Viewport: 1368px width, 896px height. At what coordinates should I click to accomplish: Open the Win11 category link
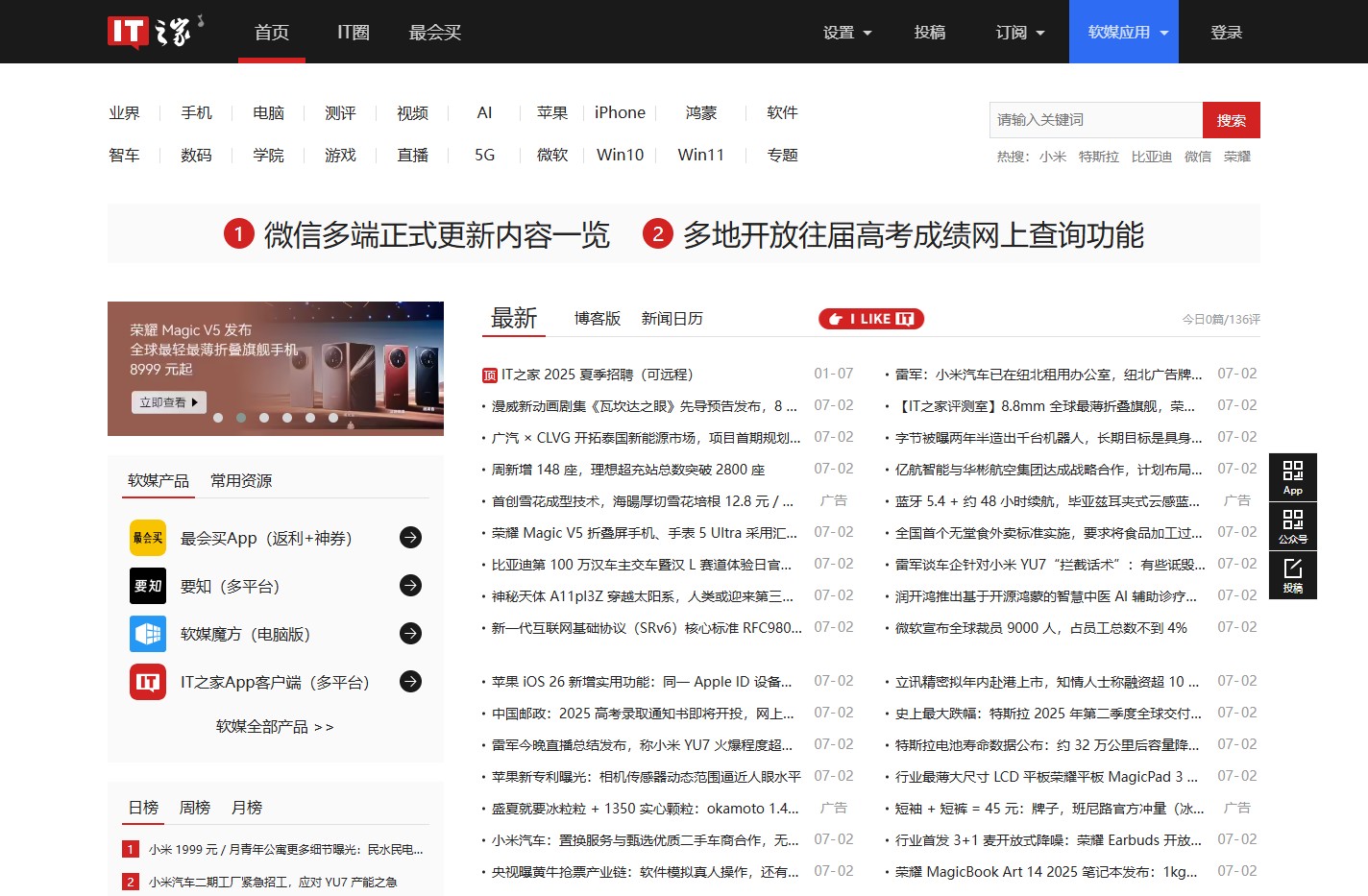[701, 155]
